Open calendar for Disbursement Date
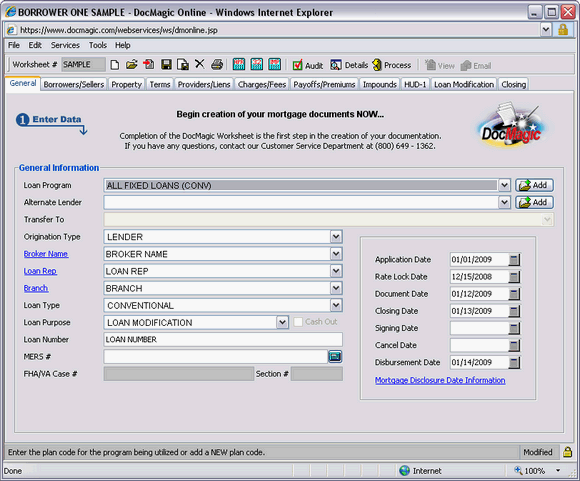This screenshot has height=481, width=580. tap(514, 362)
